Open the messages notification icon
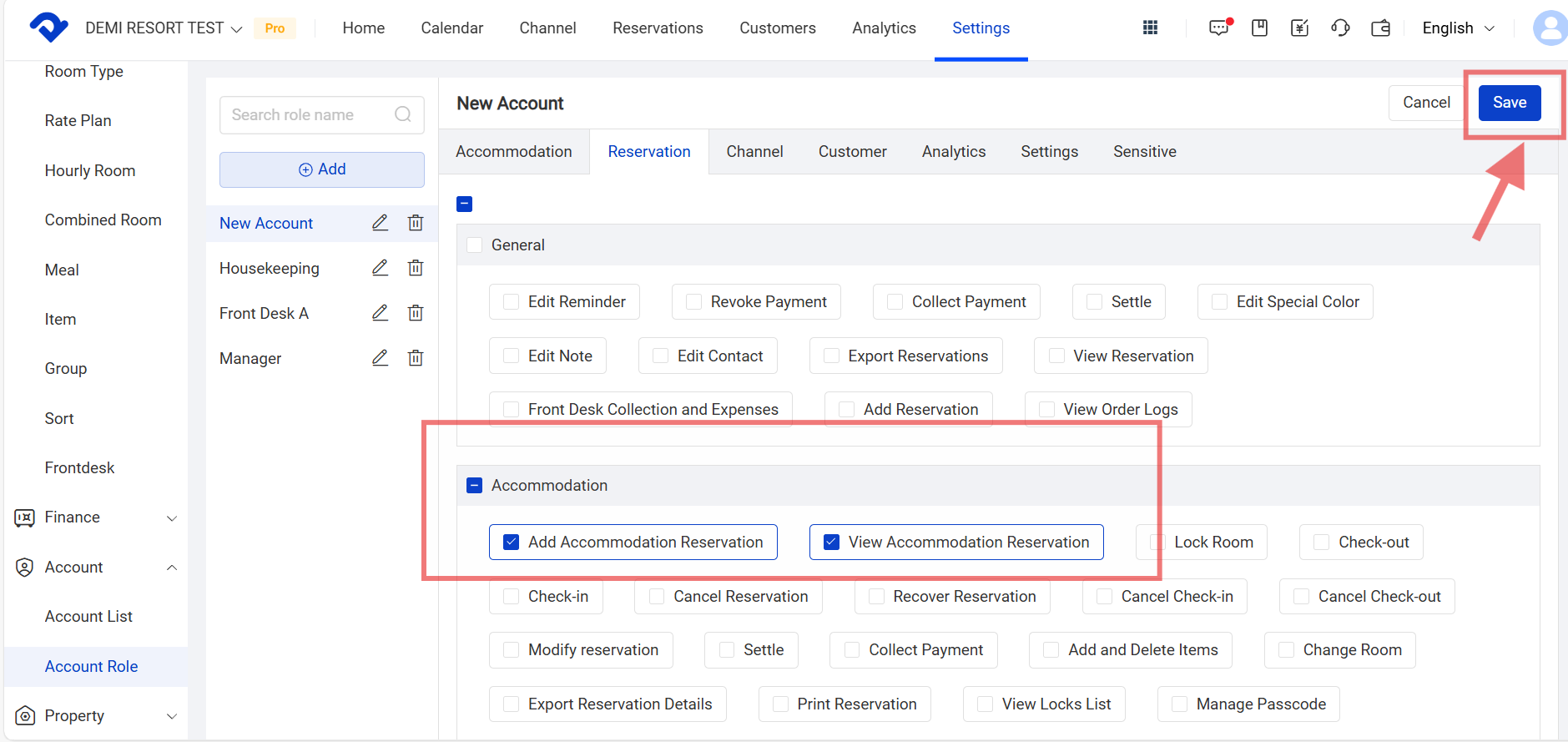The height and width of the screenshot is (742, 1568). (1219, 28)
